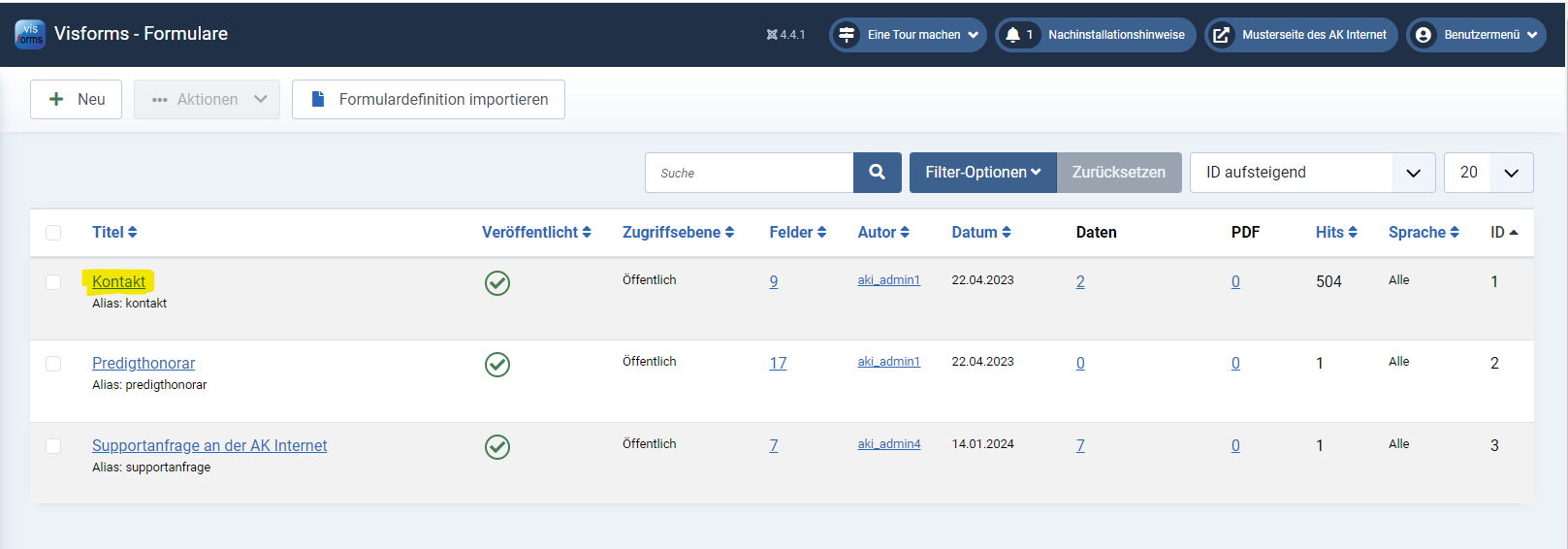Toggle published status icon for Kontakt
This screenshot has height=549, width=1568.
(497, 282)
